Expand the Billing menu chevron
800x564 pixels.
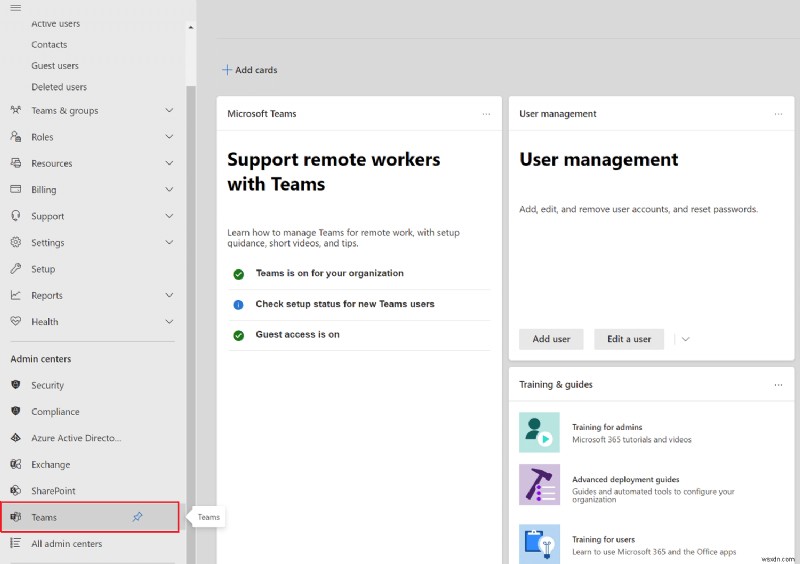pyautogui.click(x=169, y=190)
